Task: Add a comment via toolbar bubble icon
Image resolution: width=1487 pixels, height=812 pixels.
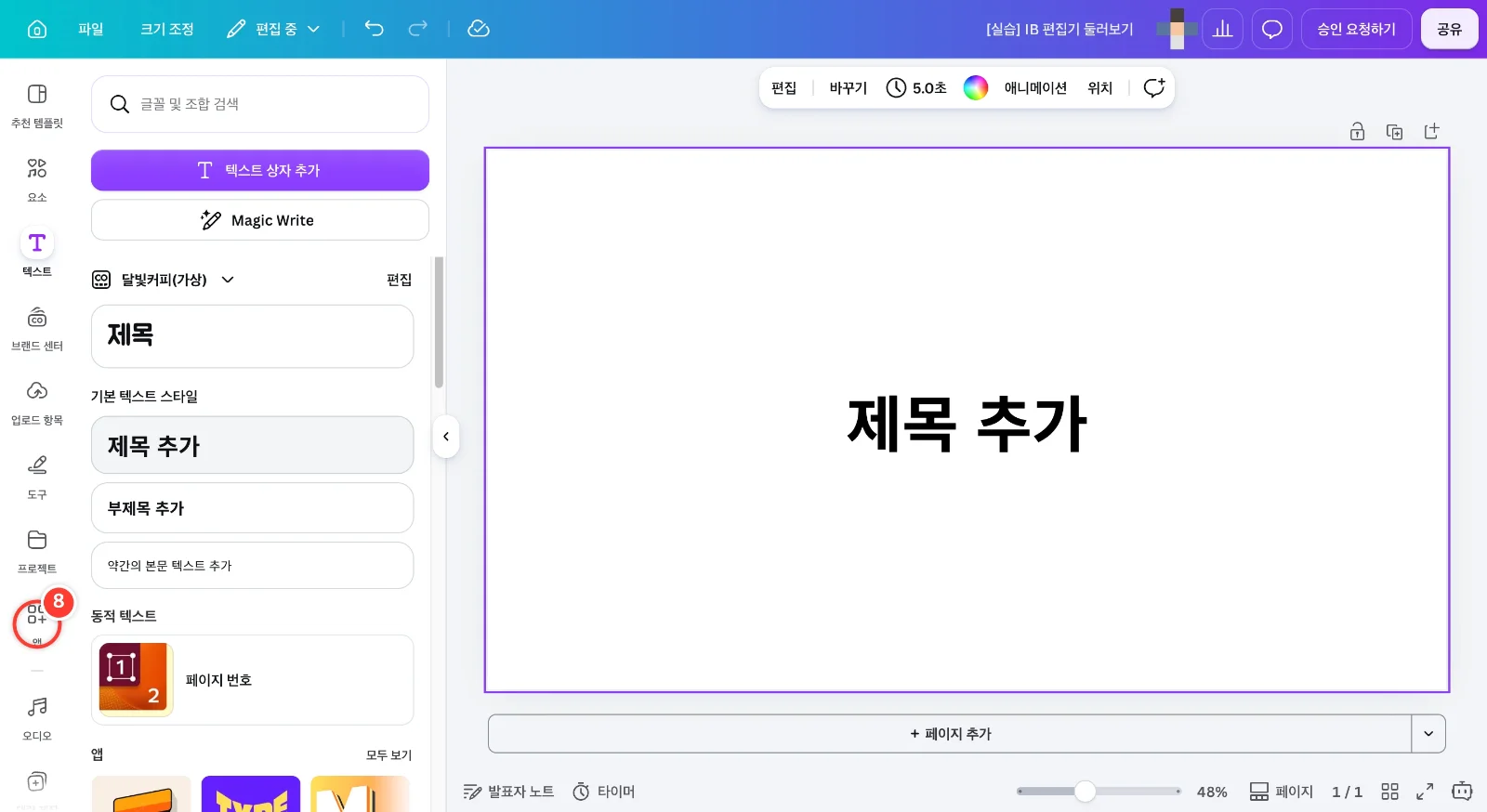Action: [1154, 87]
